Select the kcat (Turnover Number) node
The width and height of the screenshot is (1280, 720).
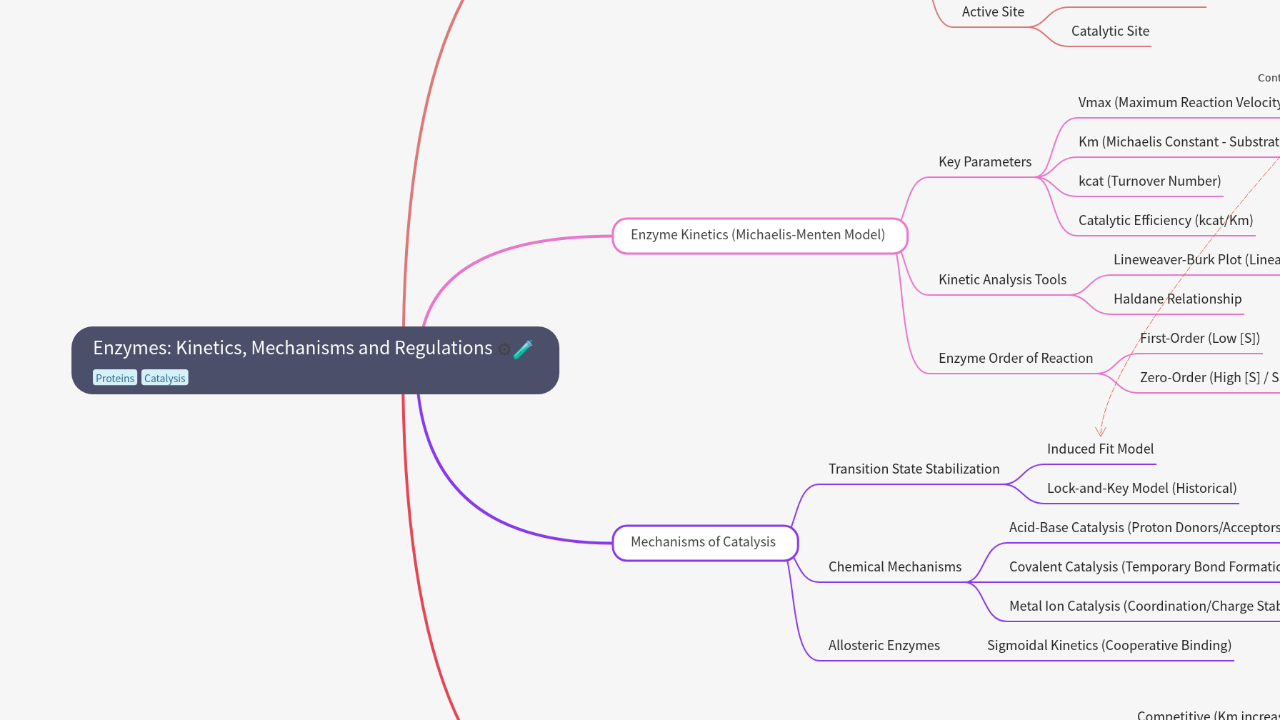click(1149, 181)
